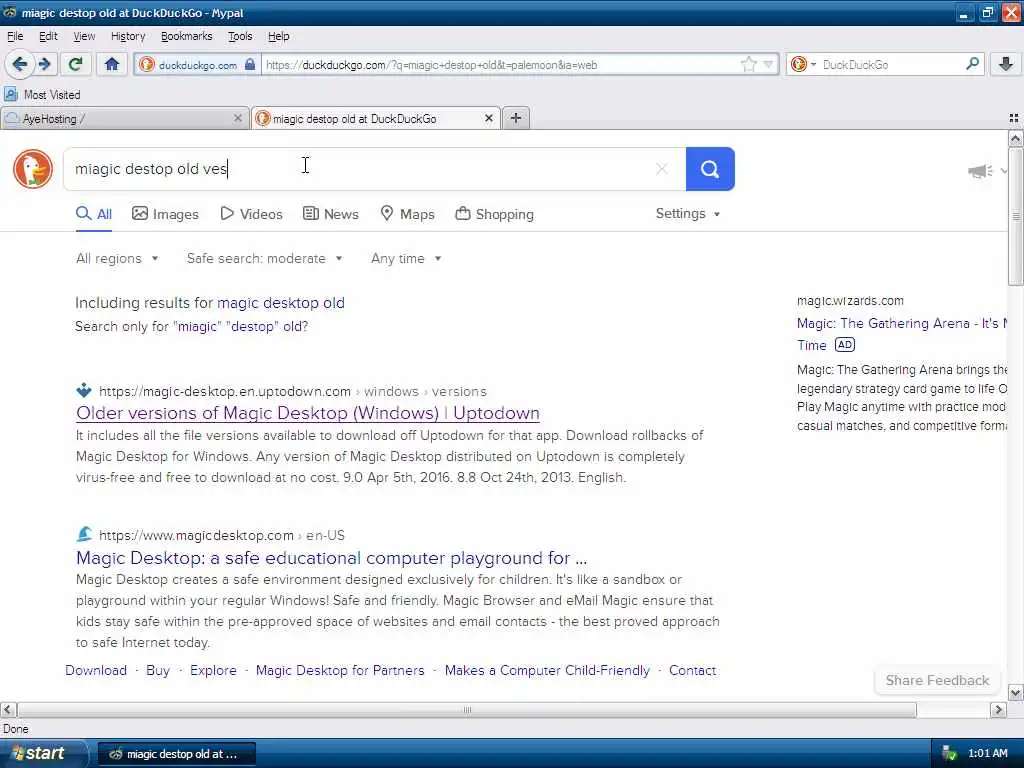Screen dimensions: 1024x768
Task: Switch to News results
Action: coord(331,214)
